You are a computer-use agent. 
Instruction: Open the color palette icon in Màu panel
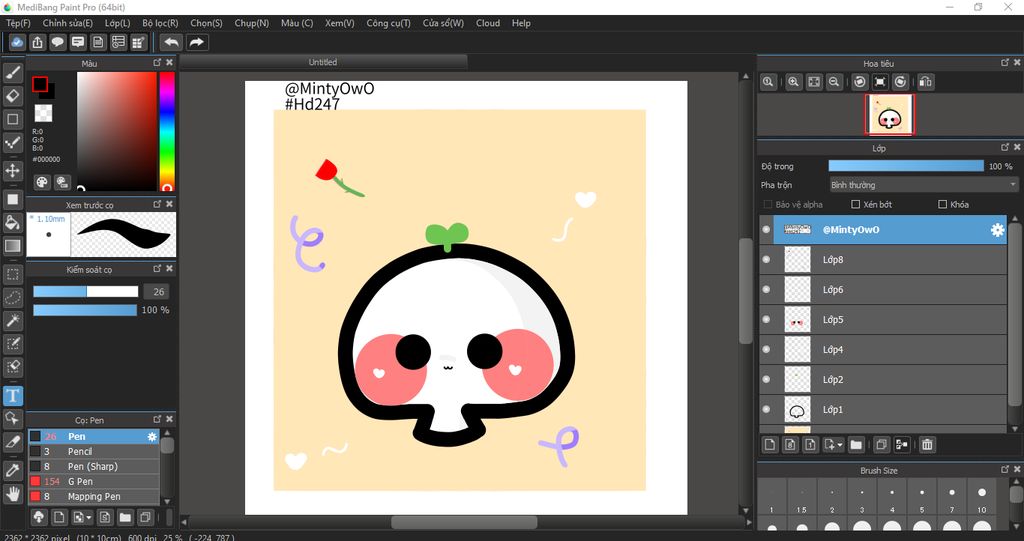pos(41,182)
